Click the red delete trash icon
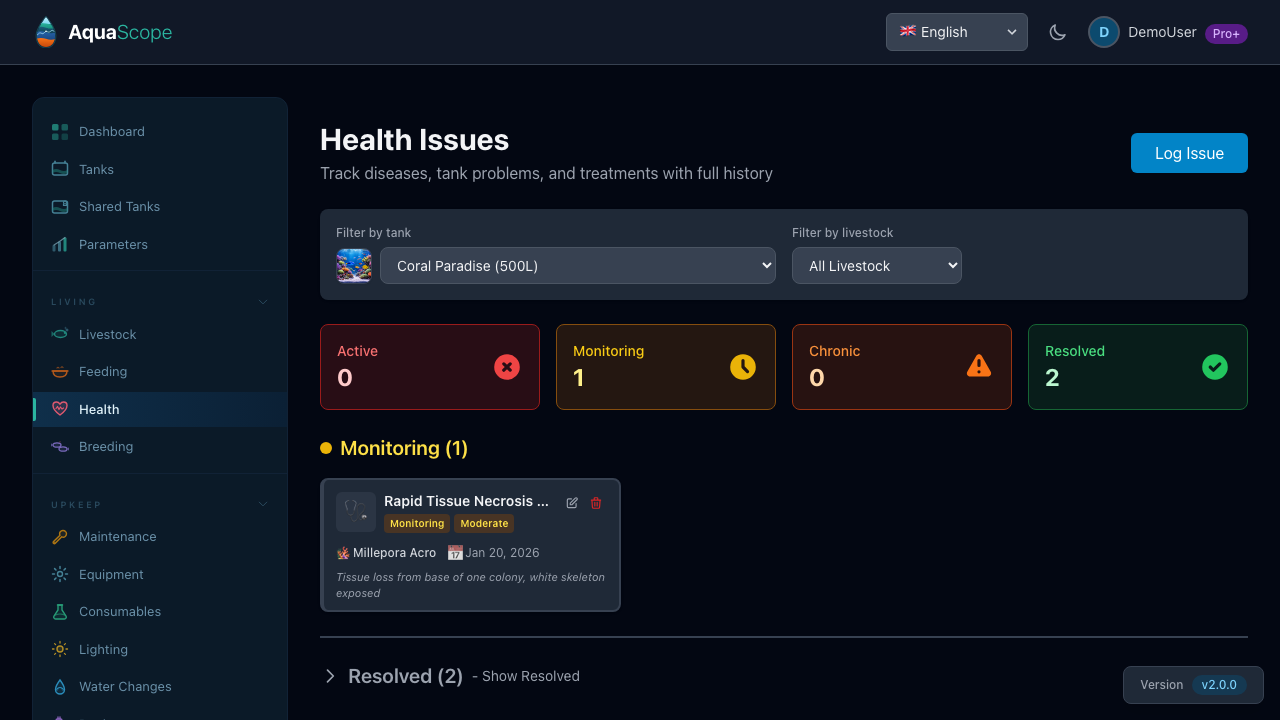The image size is (1280, 720). 596,503
